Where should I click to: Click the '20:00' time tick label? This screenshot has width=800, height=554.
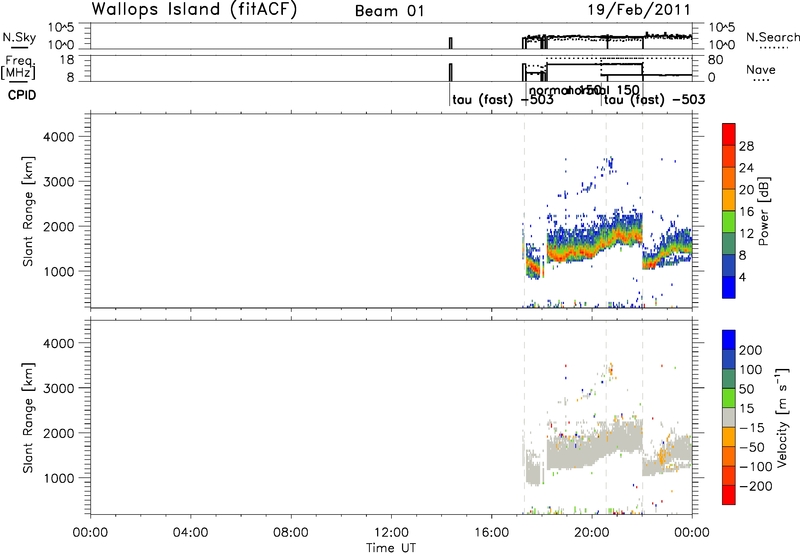591,533
